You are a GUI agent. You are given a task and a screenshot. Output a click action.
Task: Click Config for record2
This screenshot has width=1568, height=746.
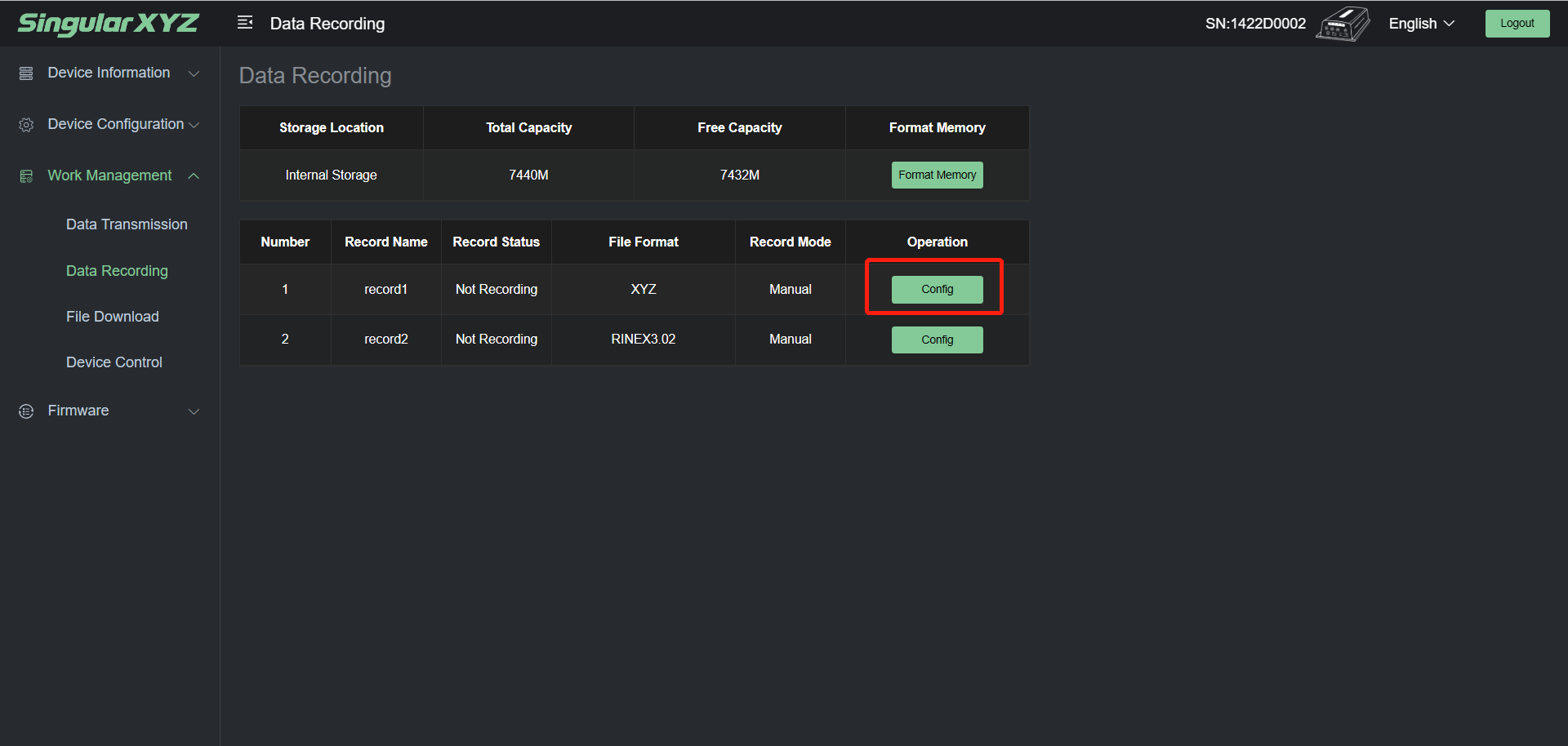pyautogui.click(x=937, y=340)
